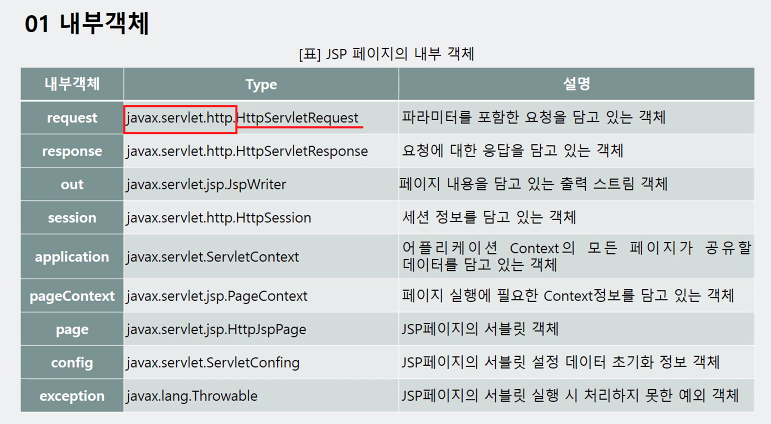The height and width of the screenshot is (424, 771).
Task: Click description 'JSP페이지의 서블릿 설정 데이터 초기화 정보 객체'
Action: click(561, 362)
